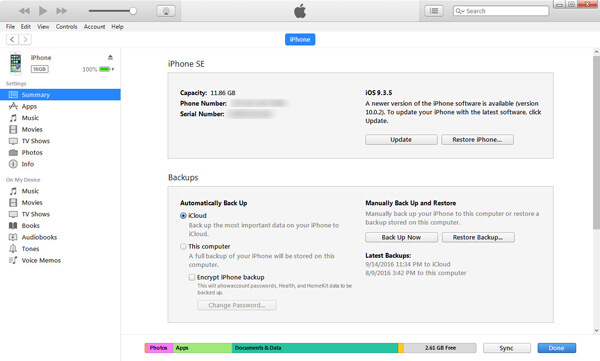Open the Account menu
600x361 pixels.
click(94, 26)
